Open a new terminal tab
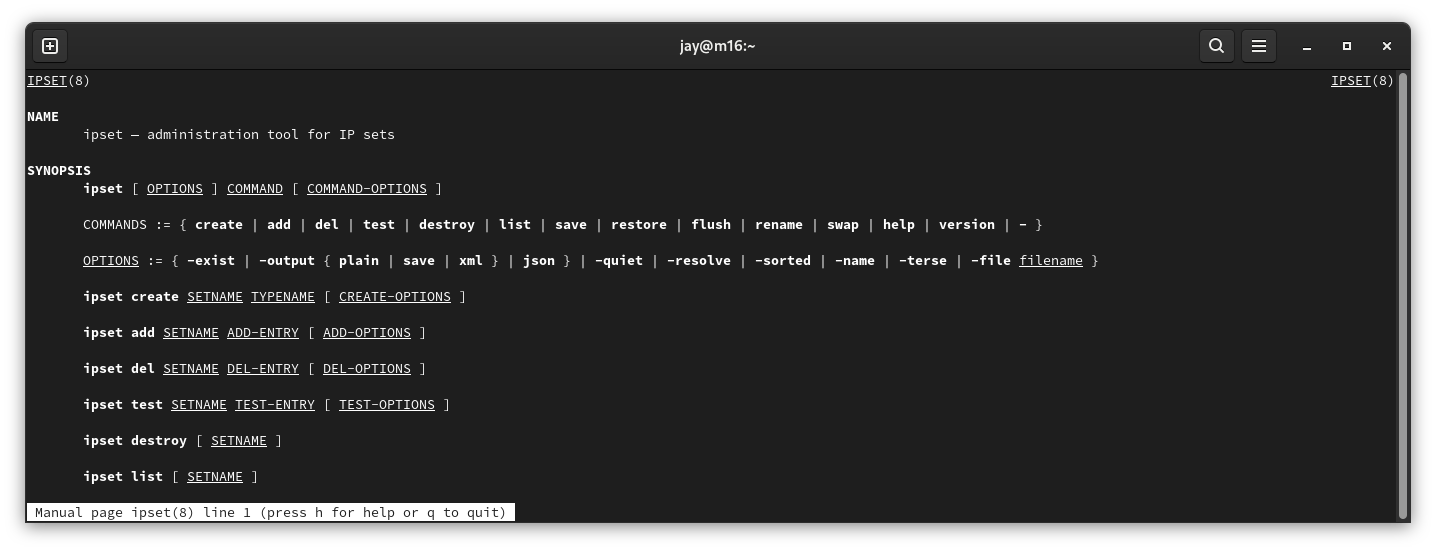 [50, 46]
